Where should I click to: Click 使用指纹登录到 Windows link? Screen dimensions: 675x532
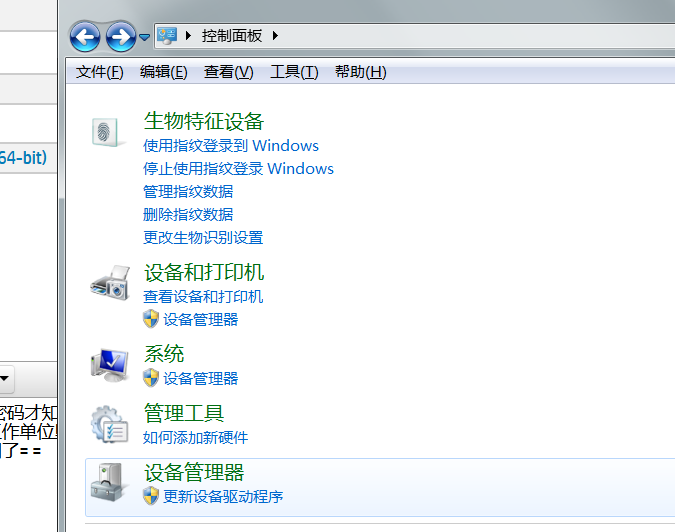tap(231, 146)
